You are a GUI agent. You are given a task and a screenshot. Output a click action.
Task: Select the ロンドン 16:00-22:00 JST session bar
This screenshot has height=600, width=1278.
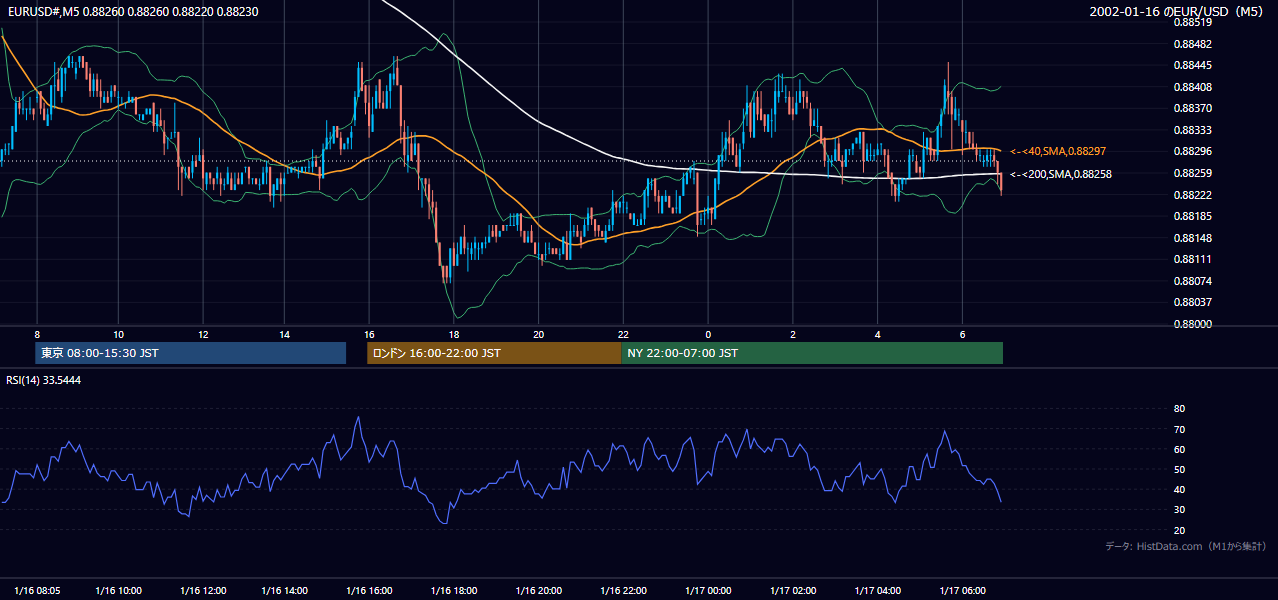pos(494,353)
